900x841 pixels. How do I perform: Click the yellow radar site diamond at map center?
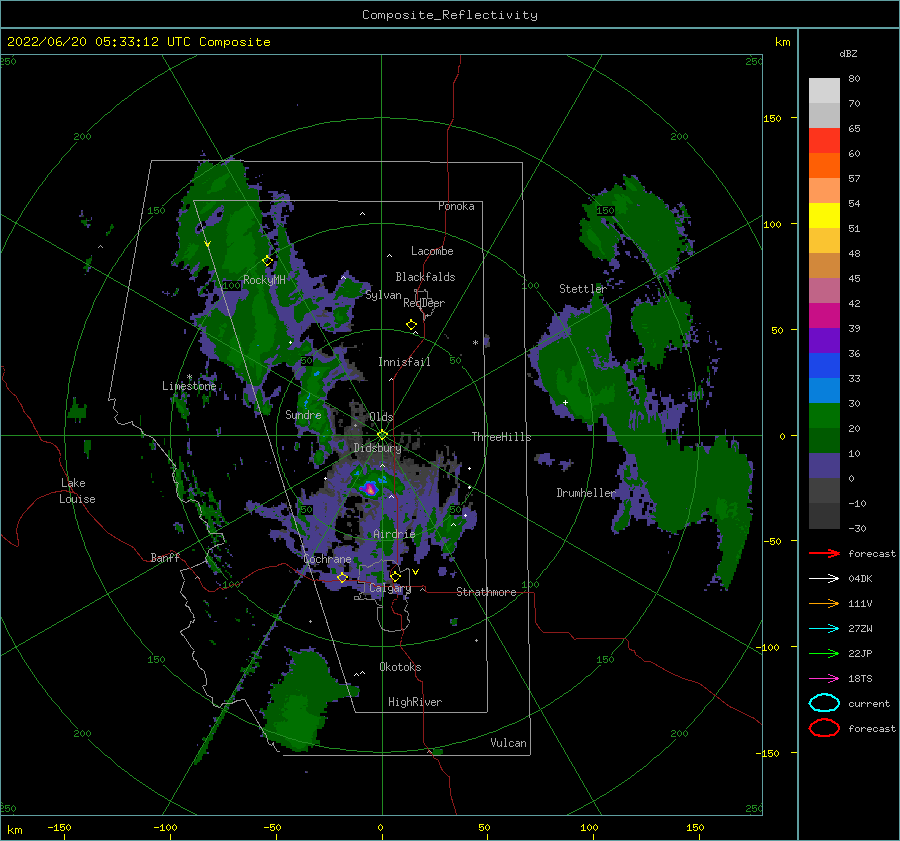(x=382, y=435)
